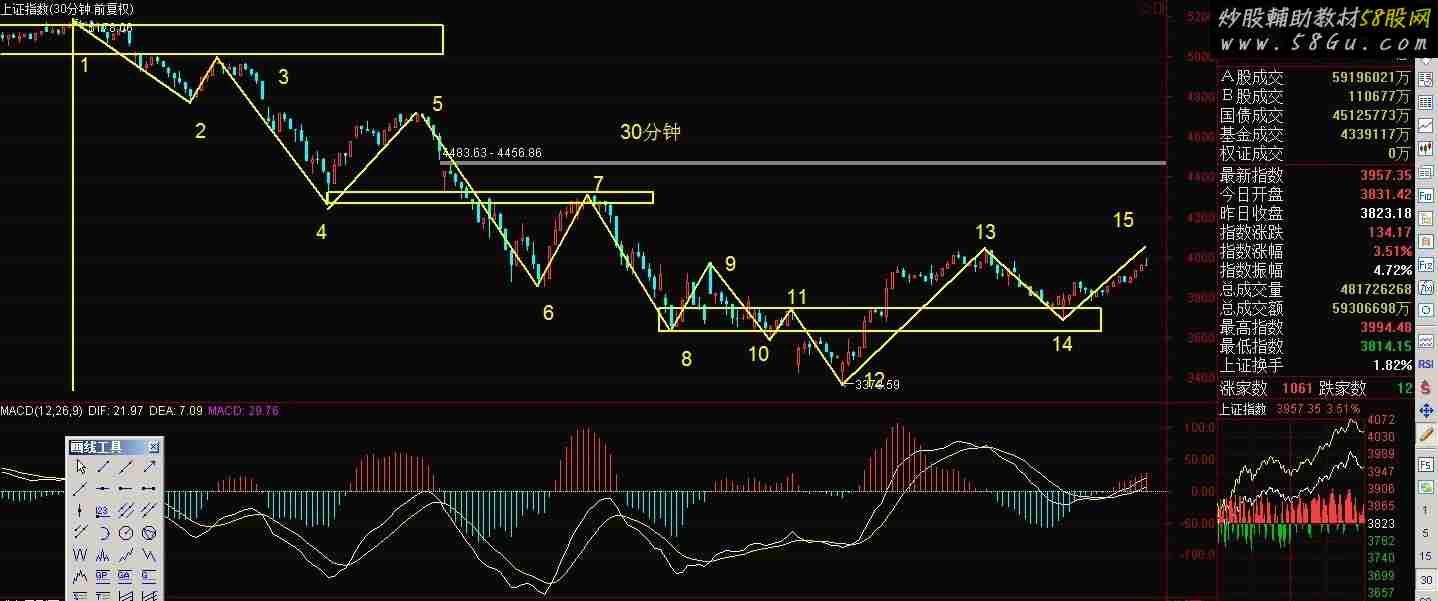1438x601 pixels.
Task: Click the 国债成交 row
Action: (x=1315, y=116)
